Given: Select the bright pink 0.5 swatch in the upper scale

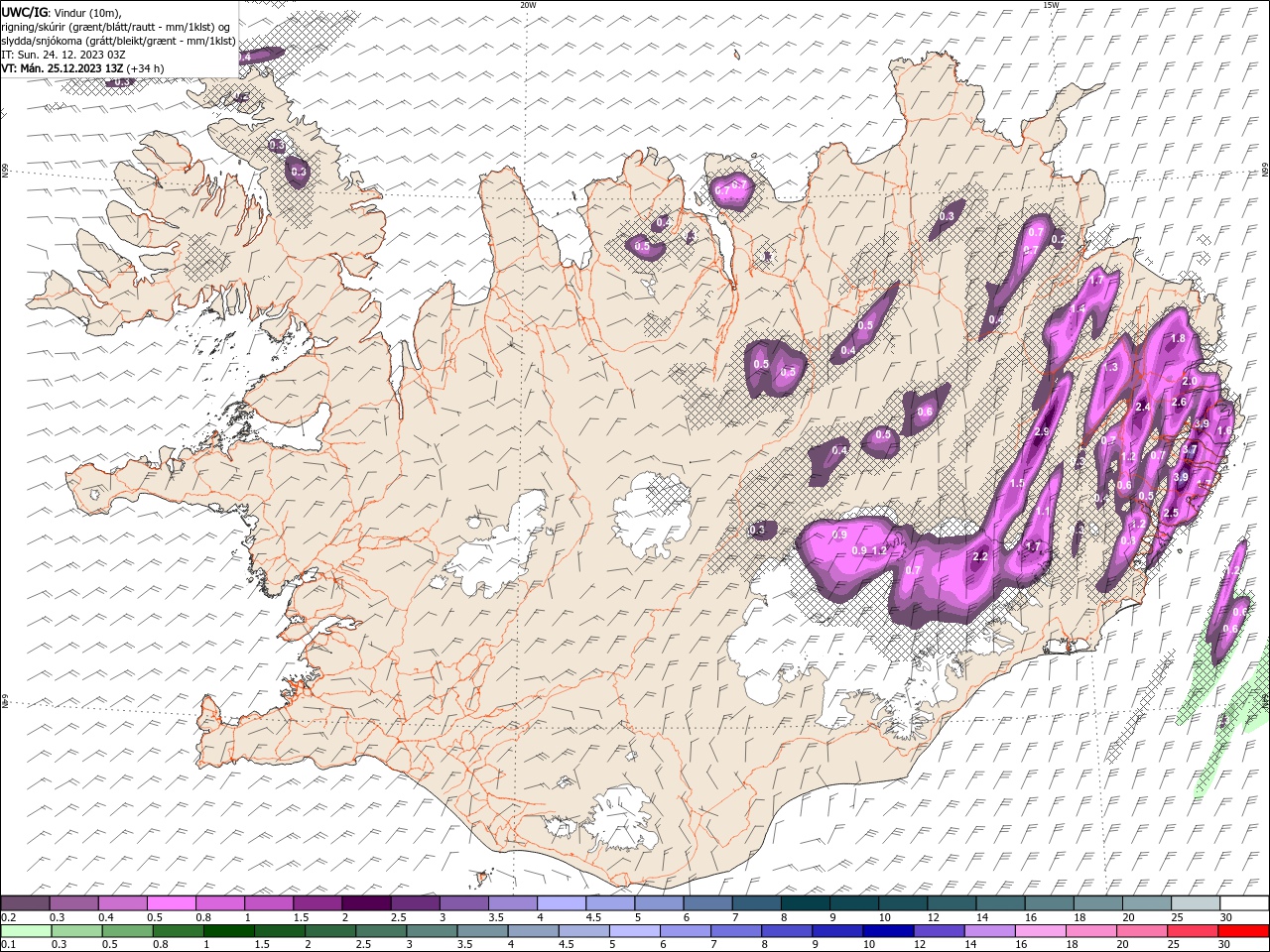Looking at the screenshot, I should [x=171, y=903].
